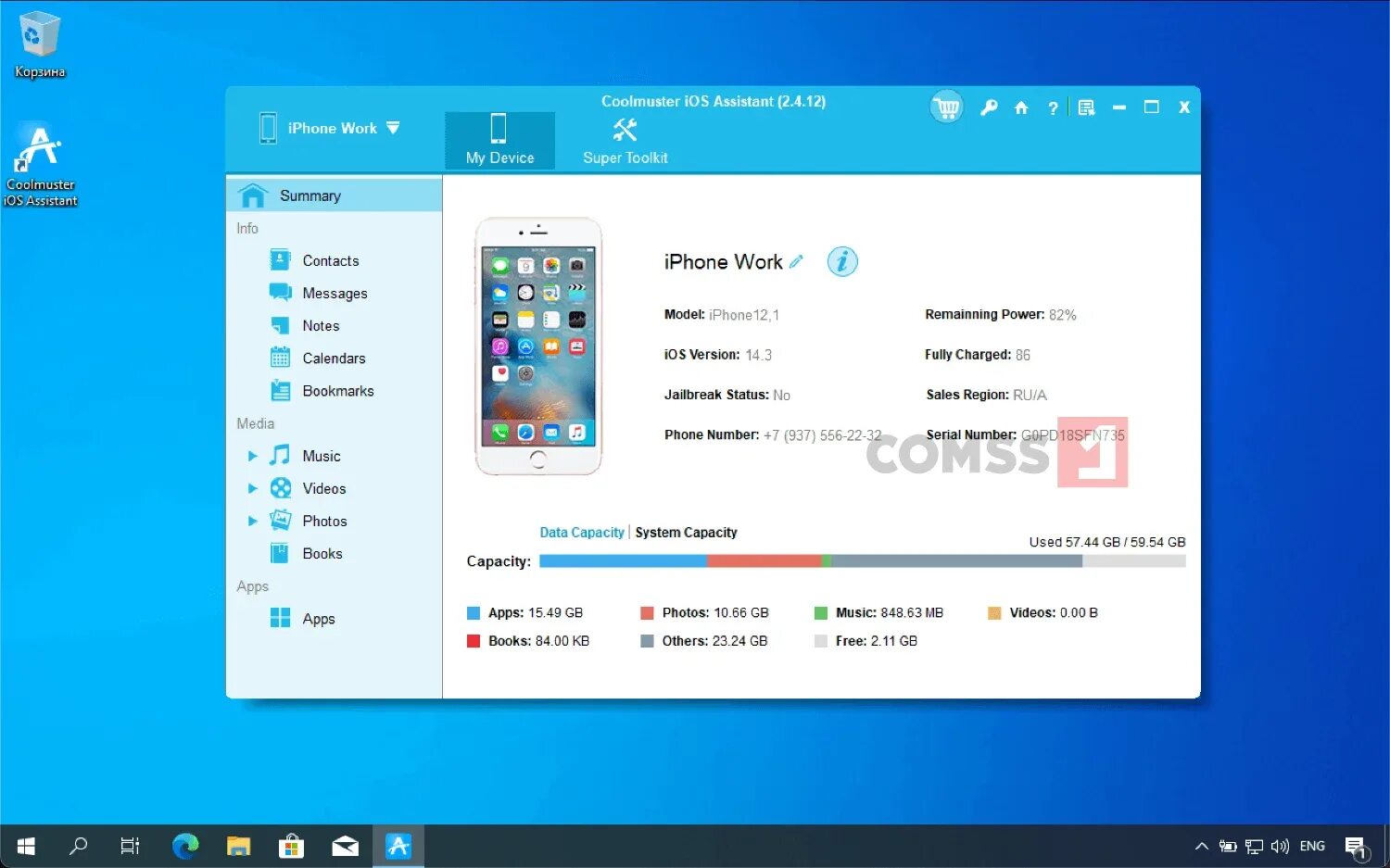Go to the home icon in title bar
The width and height of the screenshot is (1390, 868).
point(1021,107)
